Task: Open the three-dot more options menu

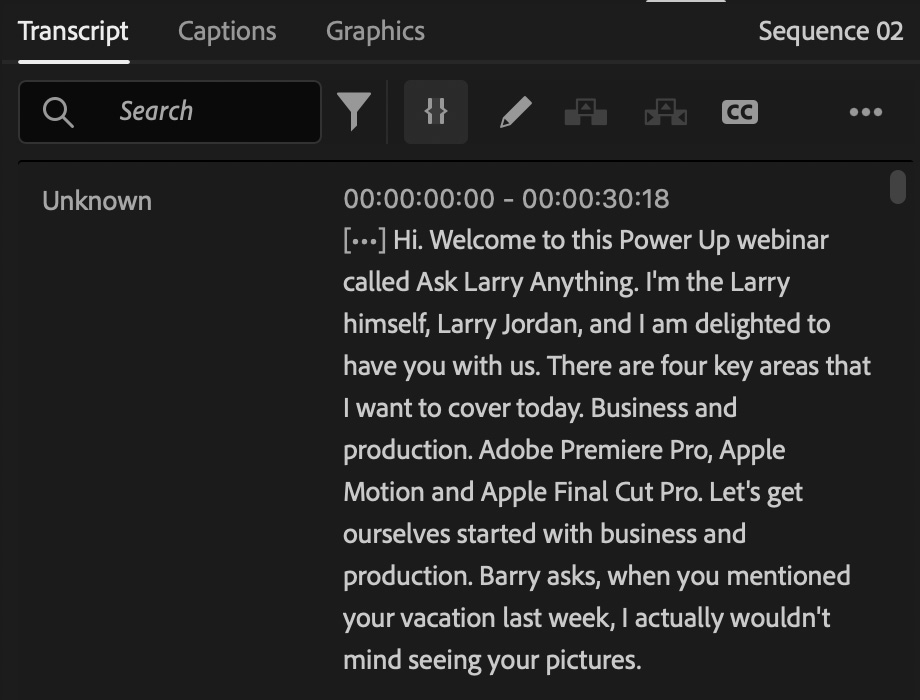Action: coord(865,112)
